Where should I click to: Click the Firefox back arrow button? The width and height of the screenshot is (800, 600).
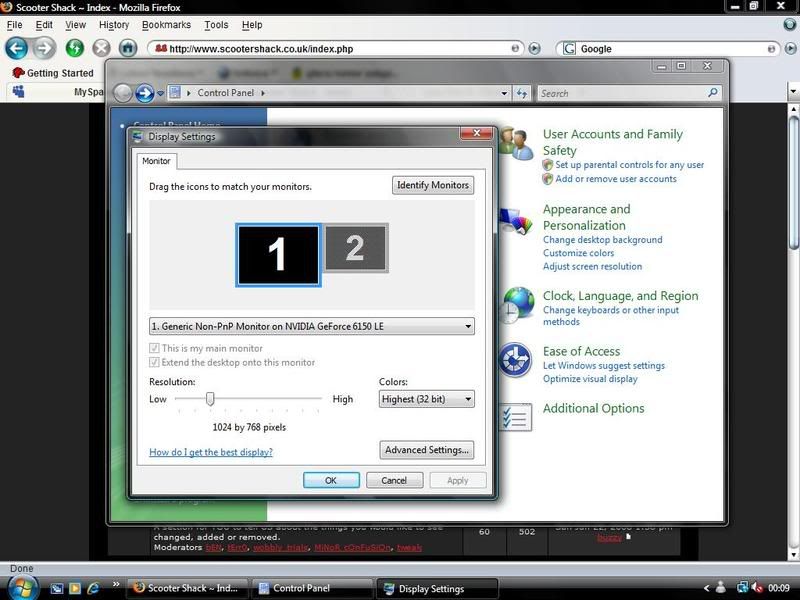coord(16,48)
